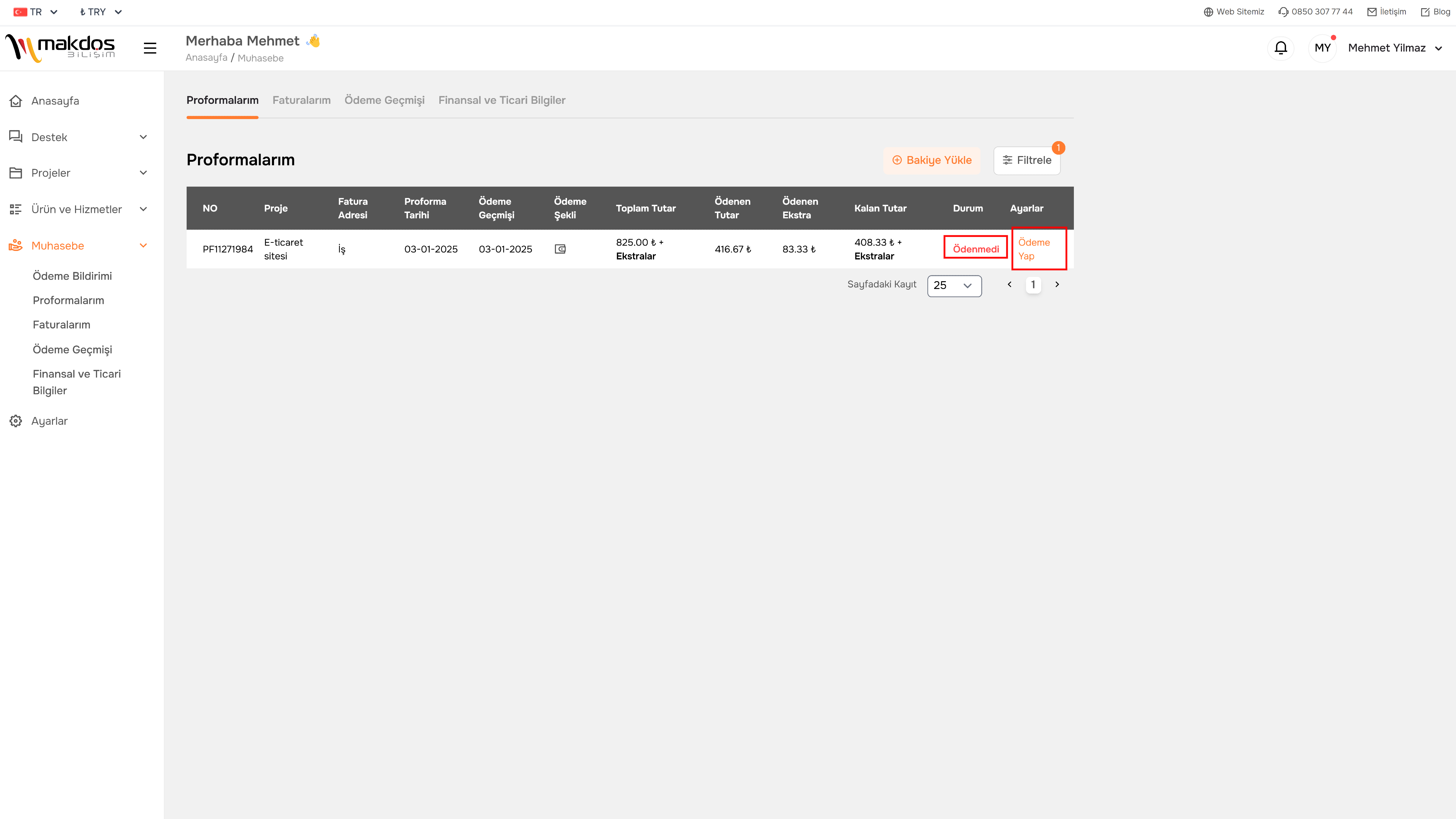Click the 416.67 ₺ paid amount
The height and width of the screenshot is (819, 1456).
point(733,249)
